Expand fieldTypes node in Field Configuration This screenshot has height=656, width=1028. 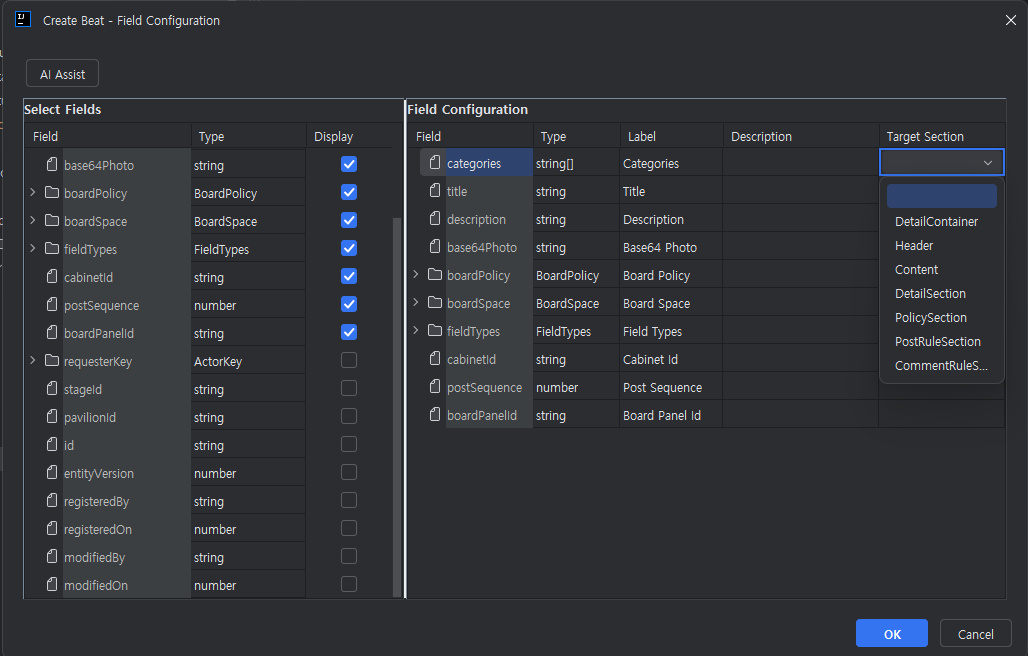(416, 331)
